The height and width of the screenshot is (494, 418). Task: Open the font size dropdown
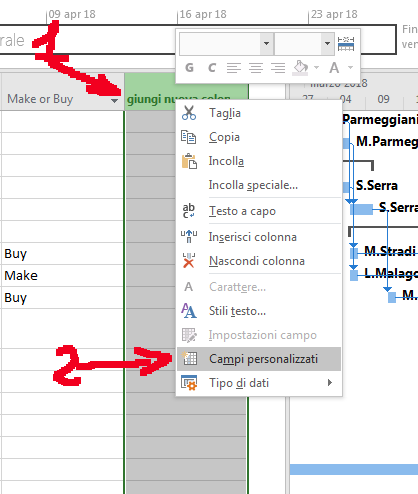(327, 44)
